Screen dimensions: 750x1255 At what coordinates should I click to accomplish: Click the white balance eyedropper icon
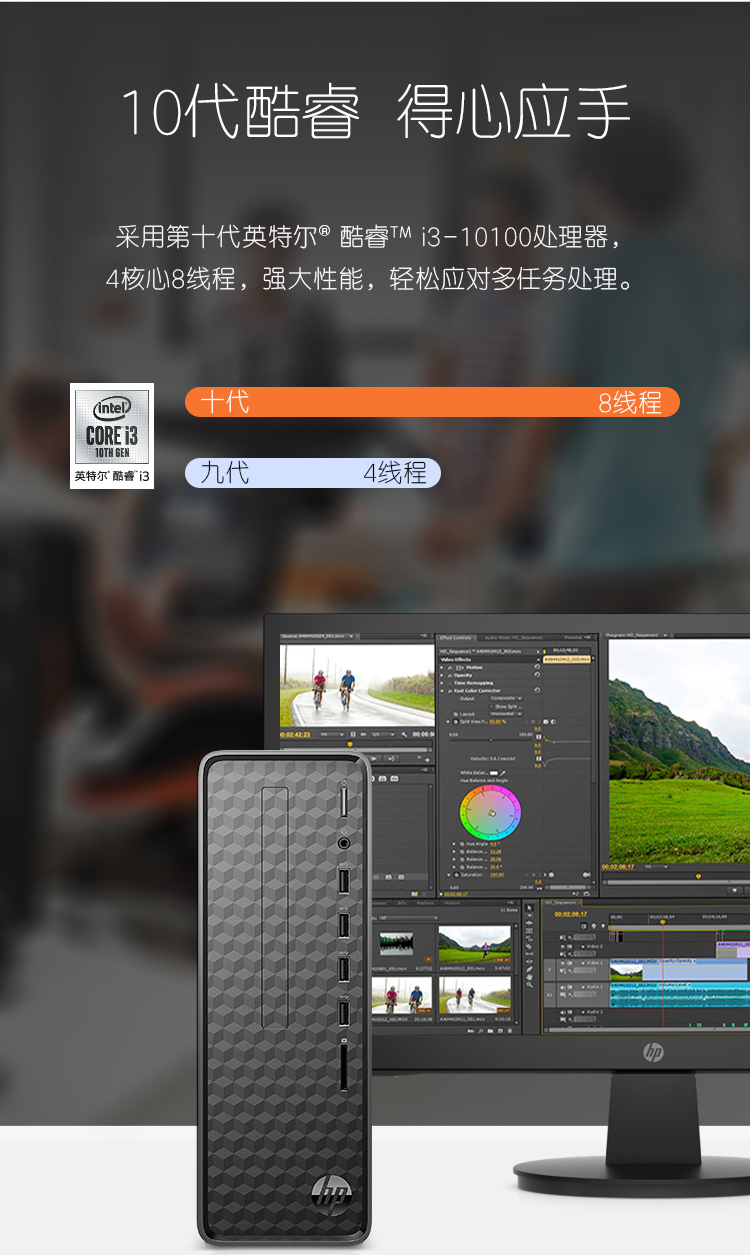click(x=503, y=773)
